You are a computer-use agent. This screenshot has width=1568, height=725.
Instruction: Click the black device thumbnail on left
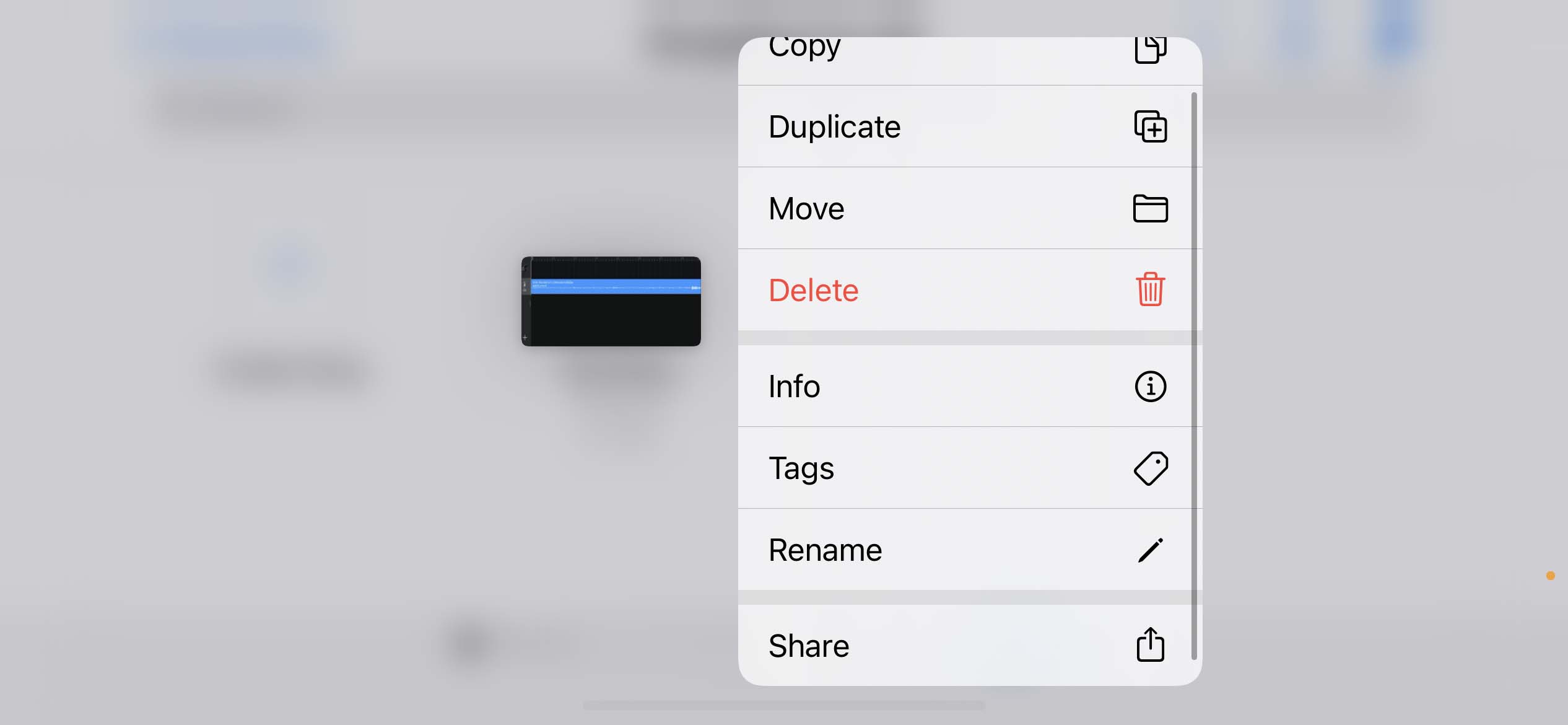(611, 300)
